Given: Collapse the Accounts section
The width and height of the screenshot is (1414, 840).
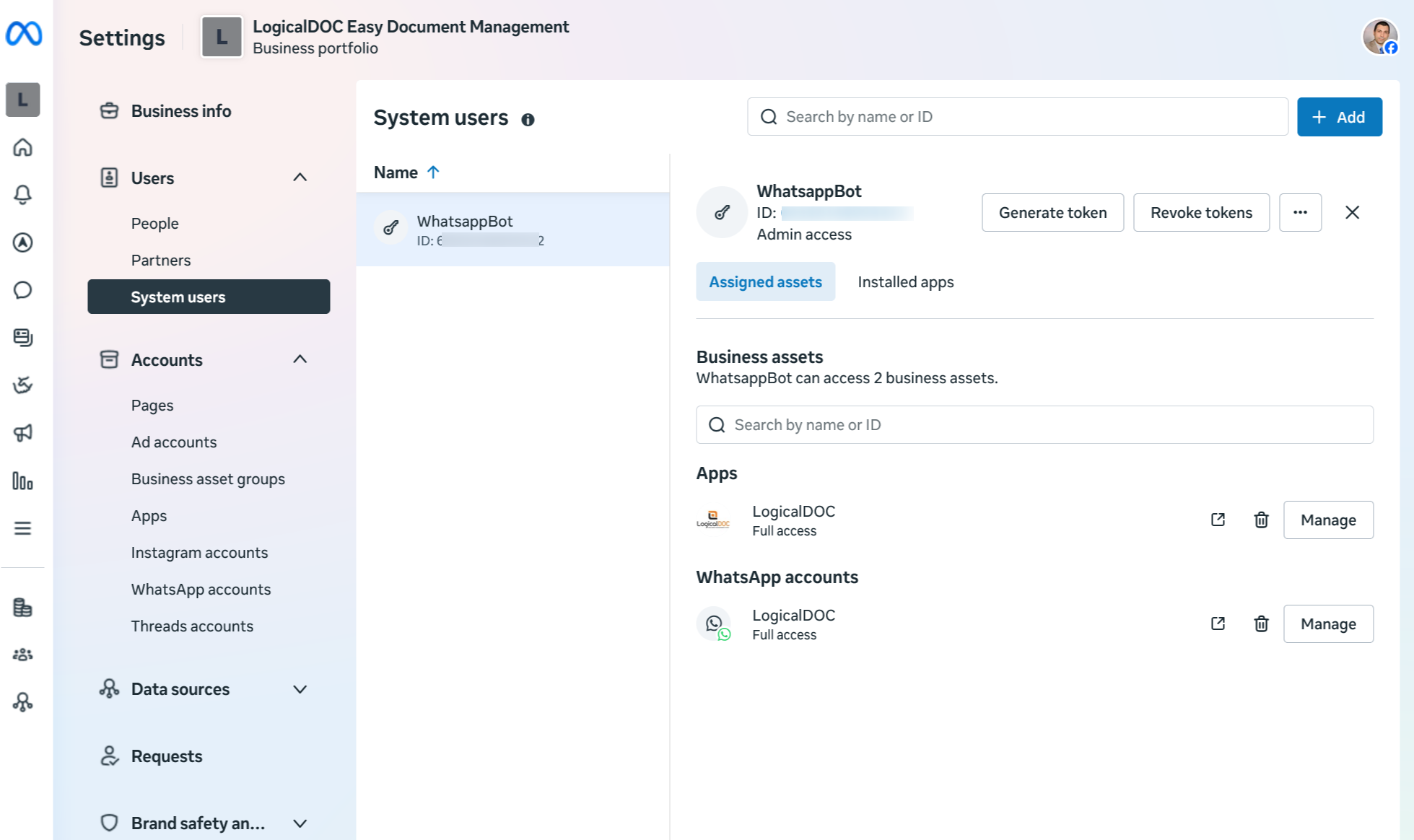Looking at the screenshot, I should tap(300, 359).
